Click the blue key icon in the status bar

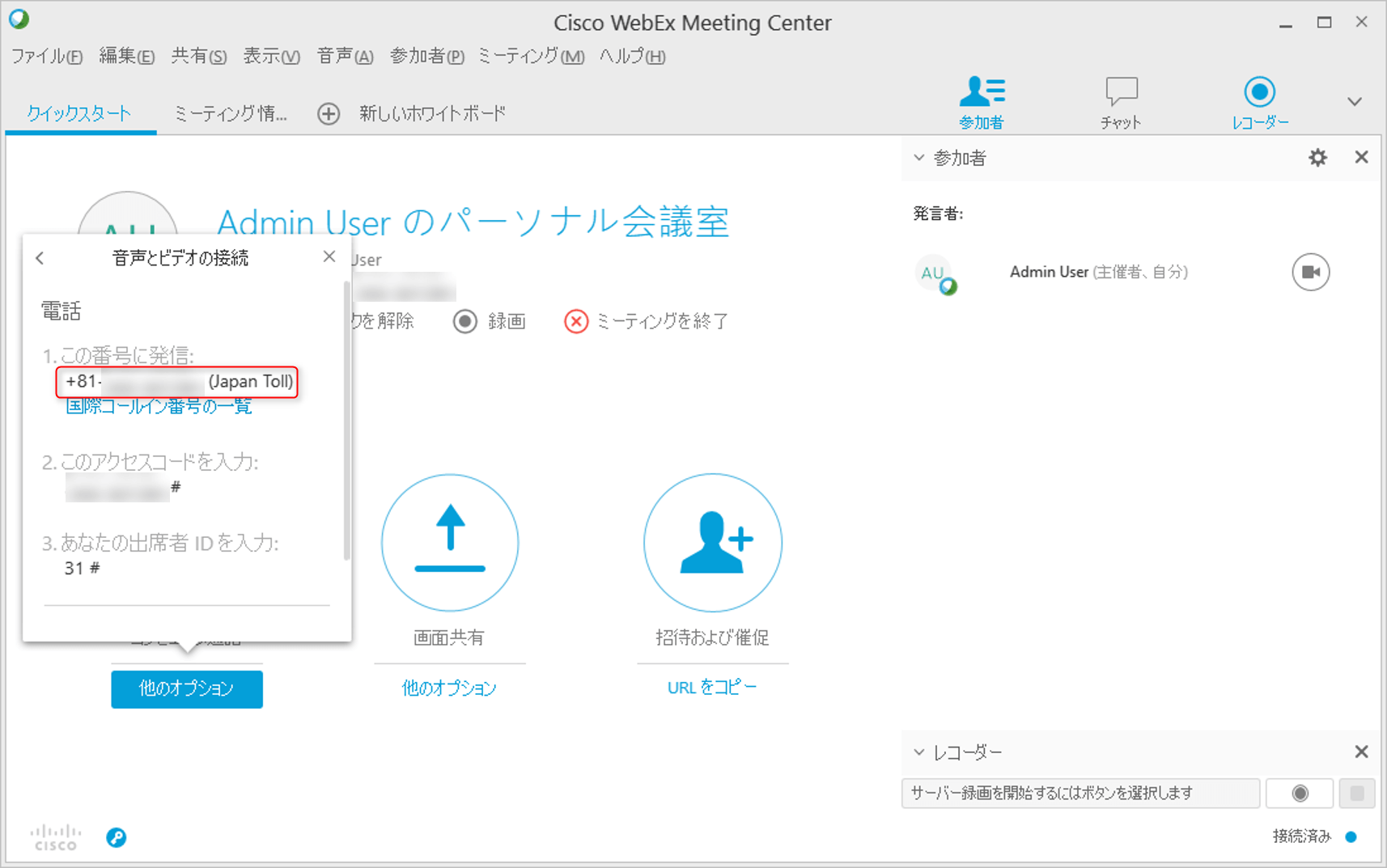click(117, 837)
